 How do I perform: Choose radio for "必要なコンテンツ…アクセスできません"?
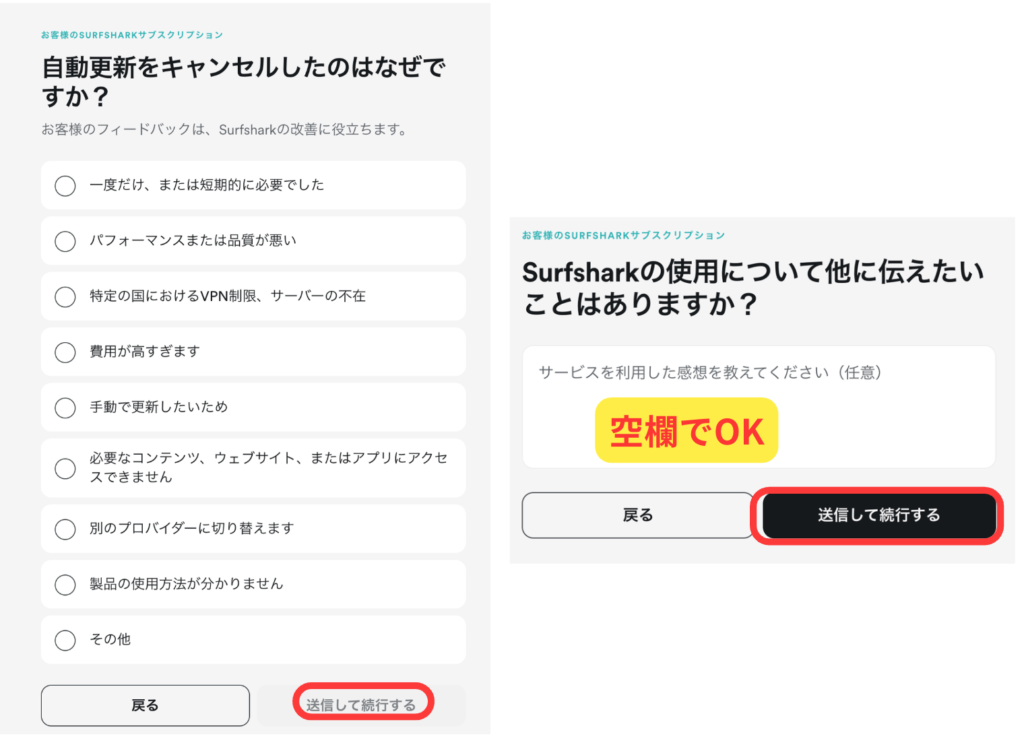point(66,468)
